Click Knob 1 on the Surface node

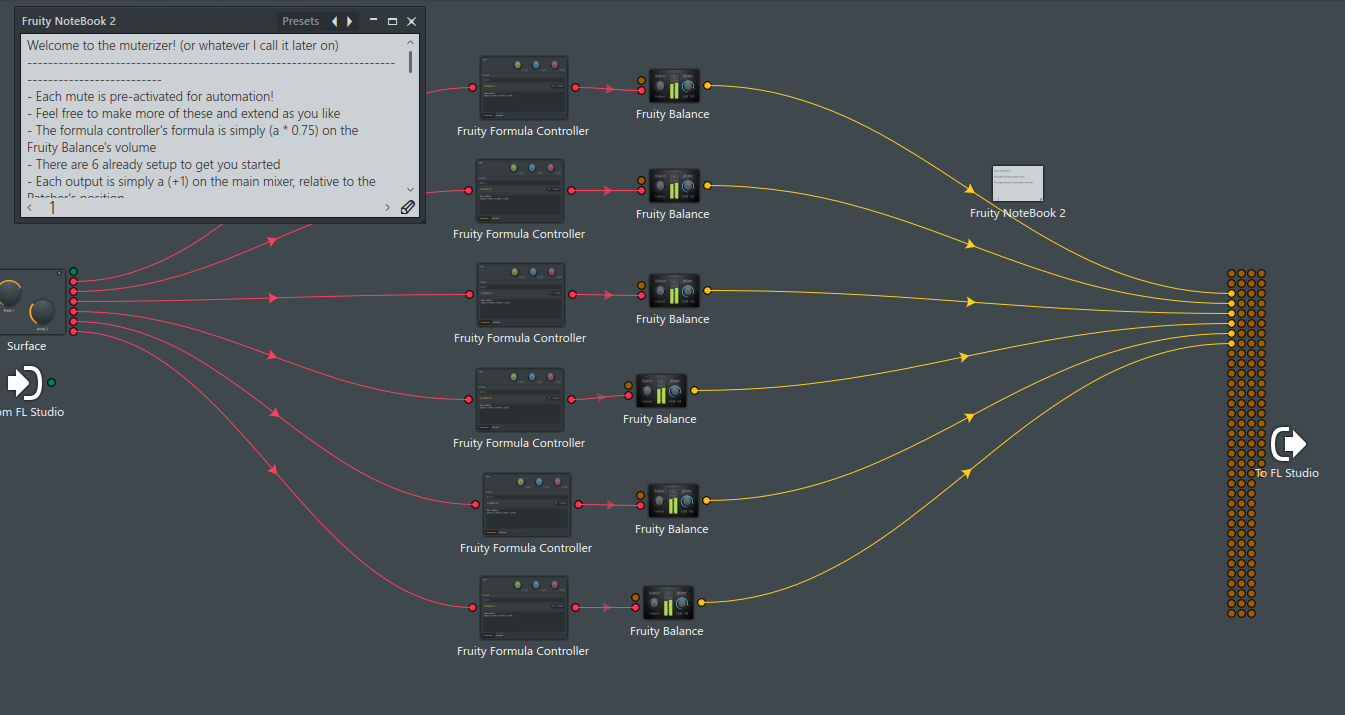[9, 293]
